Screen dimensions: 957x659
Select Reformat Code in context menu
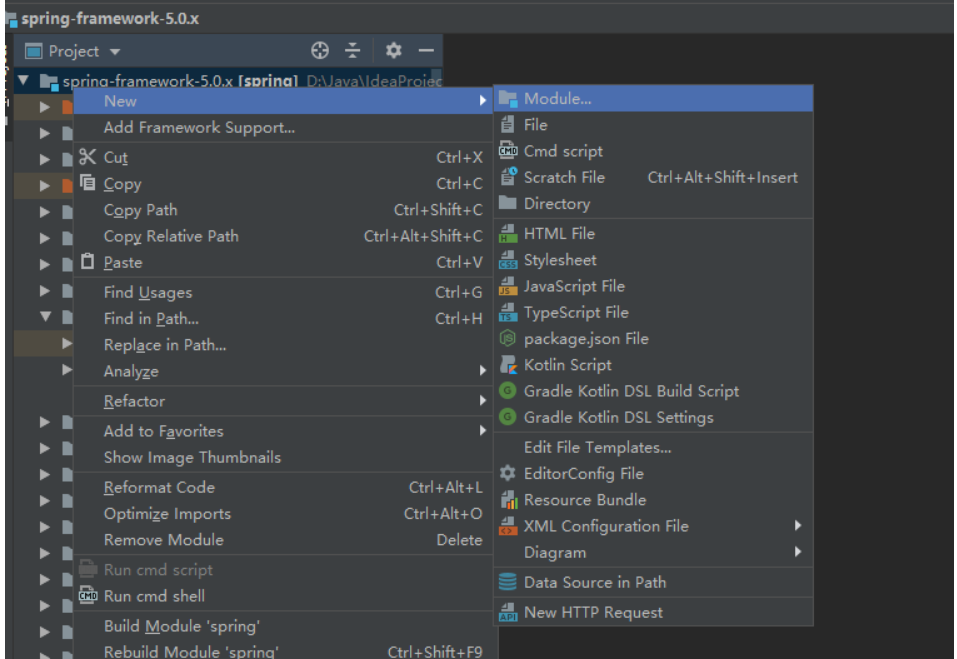click(159, 488)
